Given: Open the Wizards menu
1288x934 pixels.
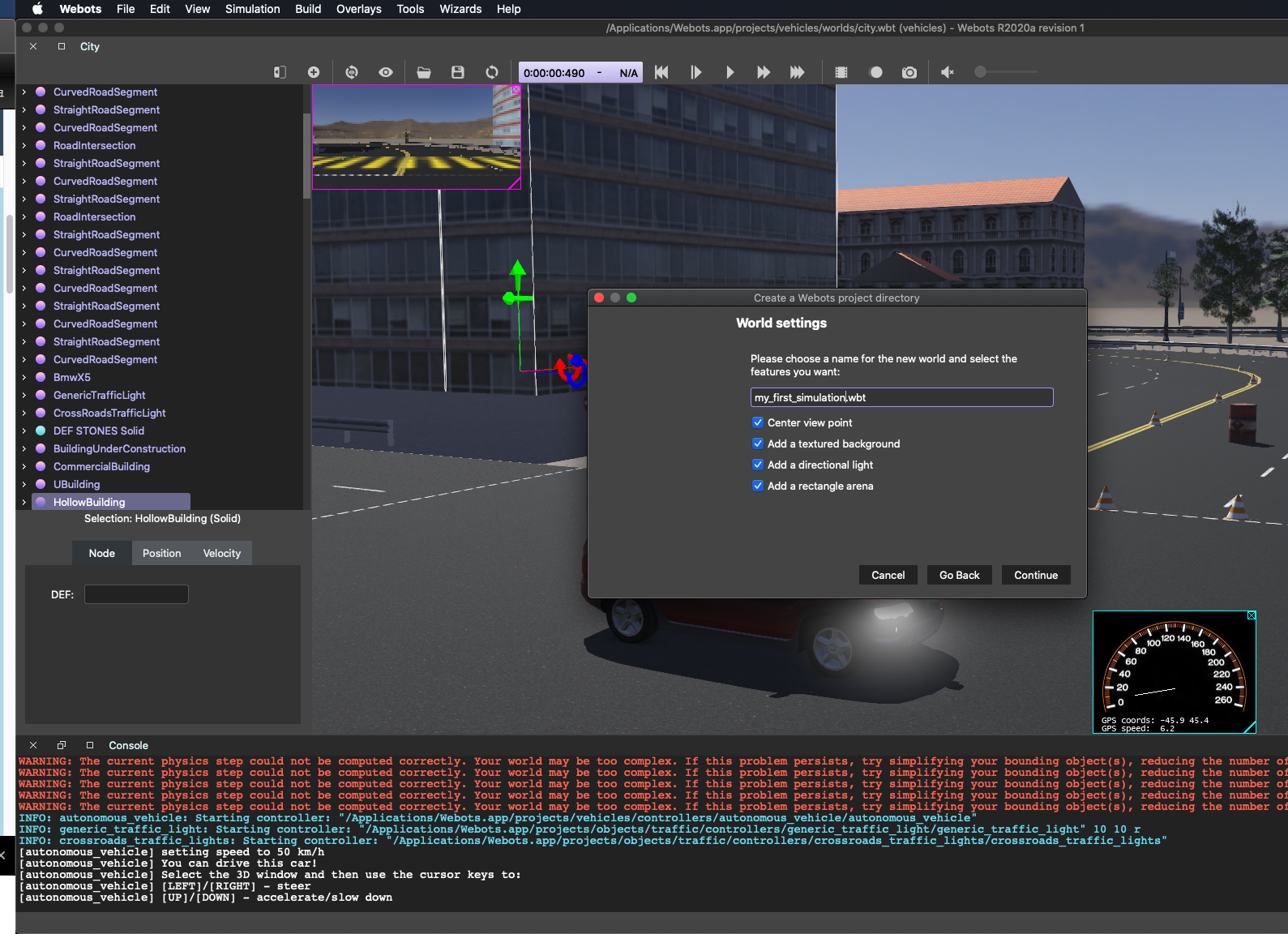Looking at the screenshot, I should click(460, 9).
